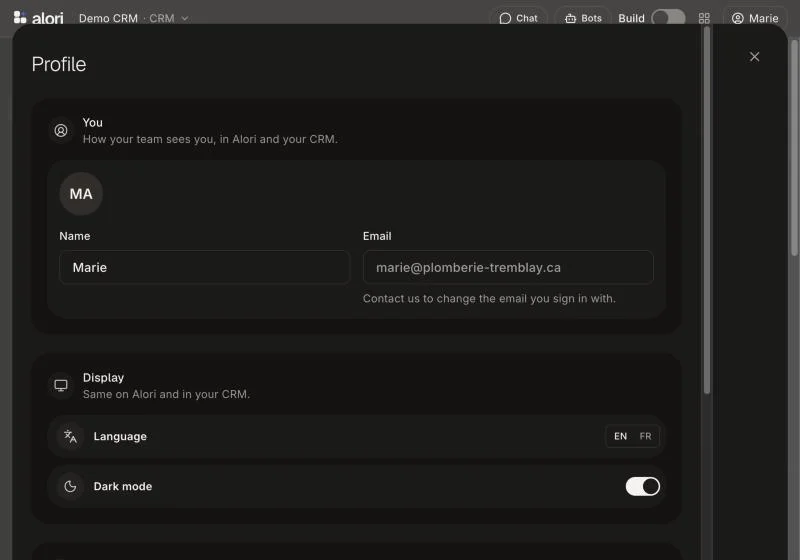Viewport: 800px width, 560px height.
Task: Toggle the Build mode switch
Action: click(668, 18)
